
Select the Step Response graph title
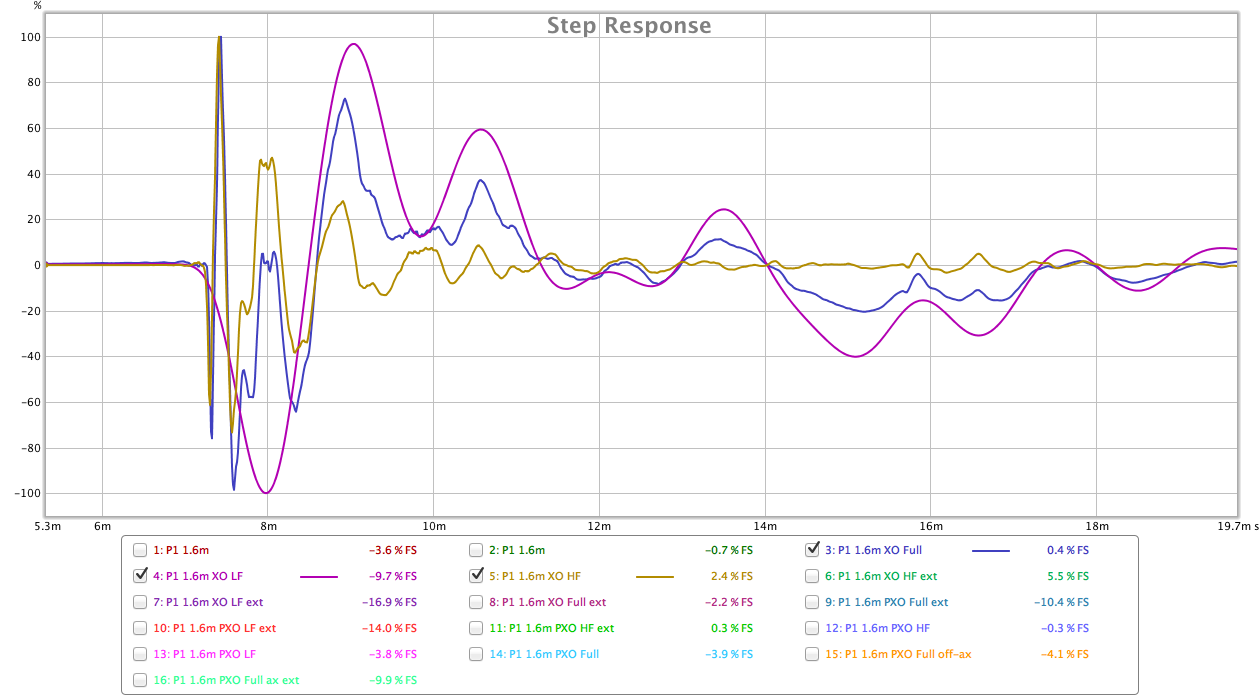point(629,26)
